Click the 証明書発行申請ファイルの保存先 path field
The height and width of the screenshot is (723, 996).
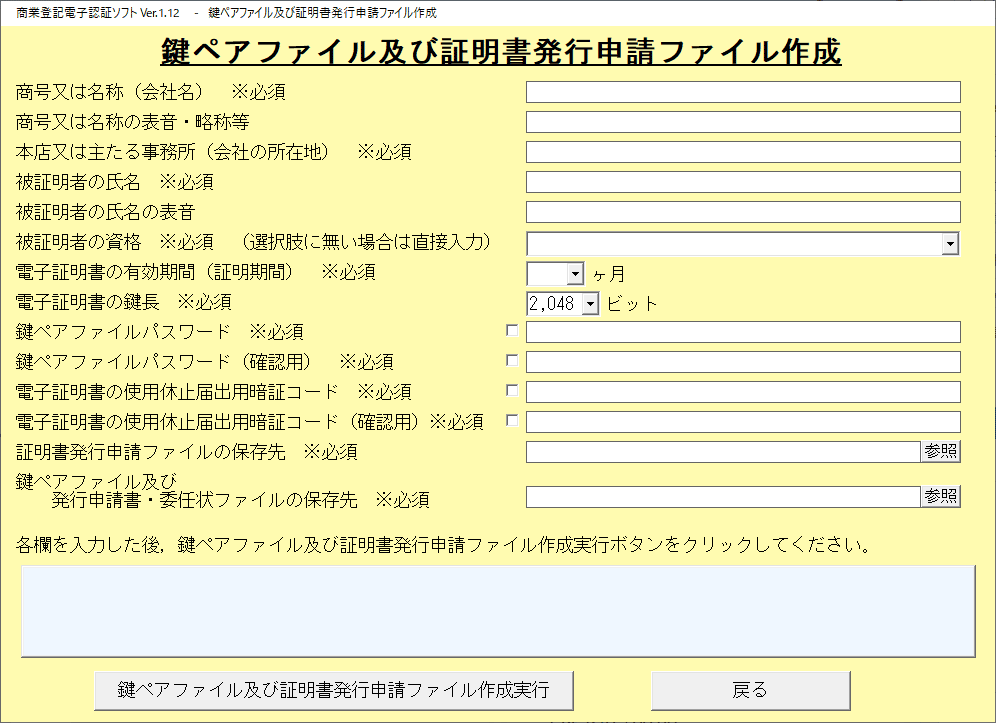(722, 452)
